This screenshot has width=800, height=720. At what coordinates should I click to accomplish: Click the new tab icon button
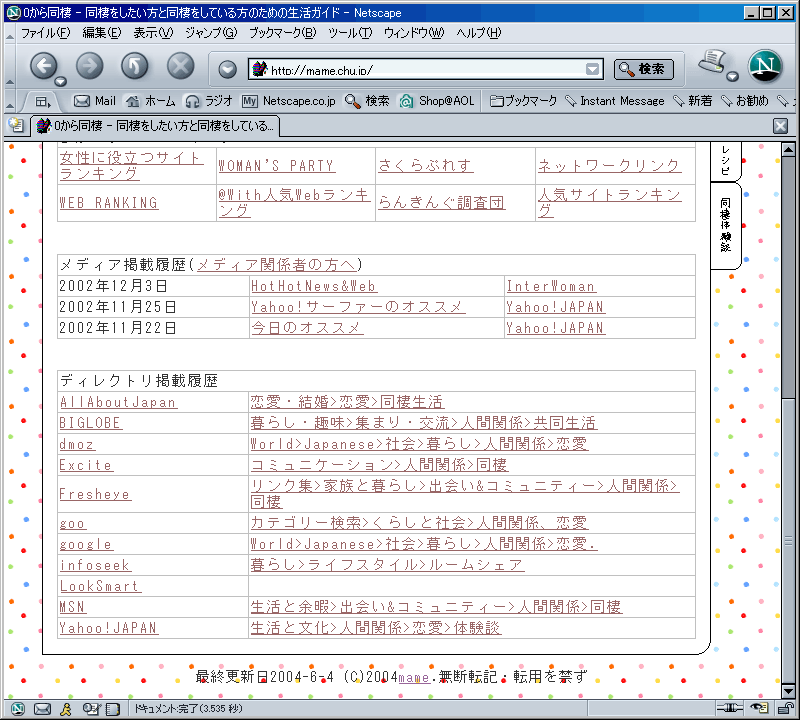[16, 125]
